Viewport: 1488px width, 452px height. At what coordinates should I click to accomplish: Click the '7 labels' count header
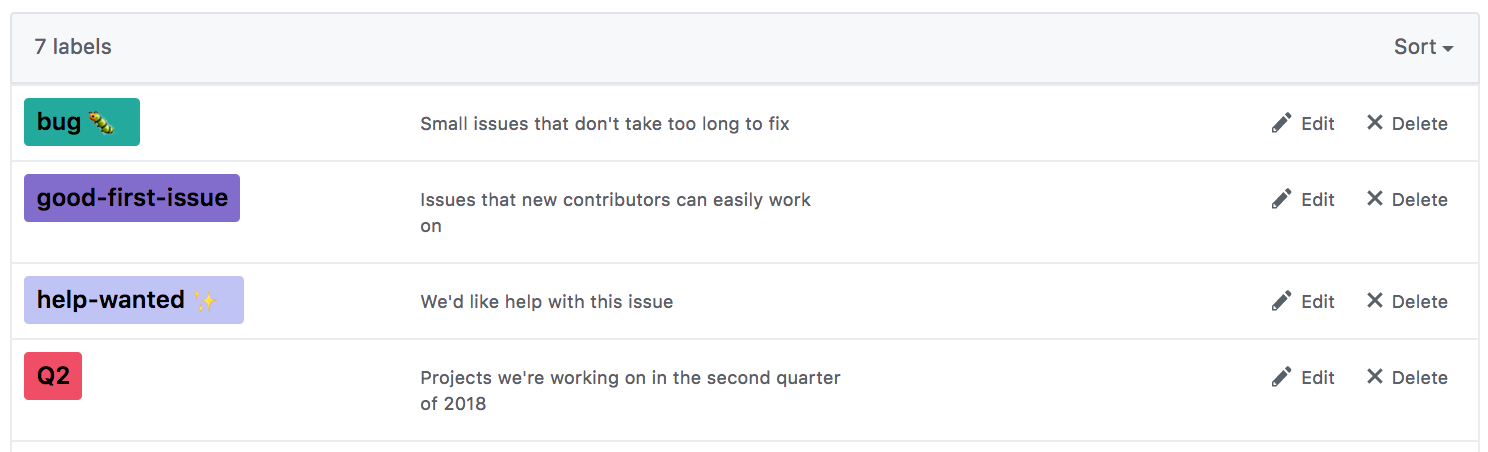click(x=73, y=47)
